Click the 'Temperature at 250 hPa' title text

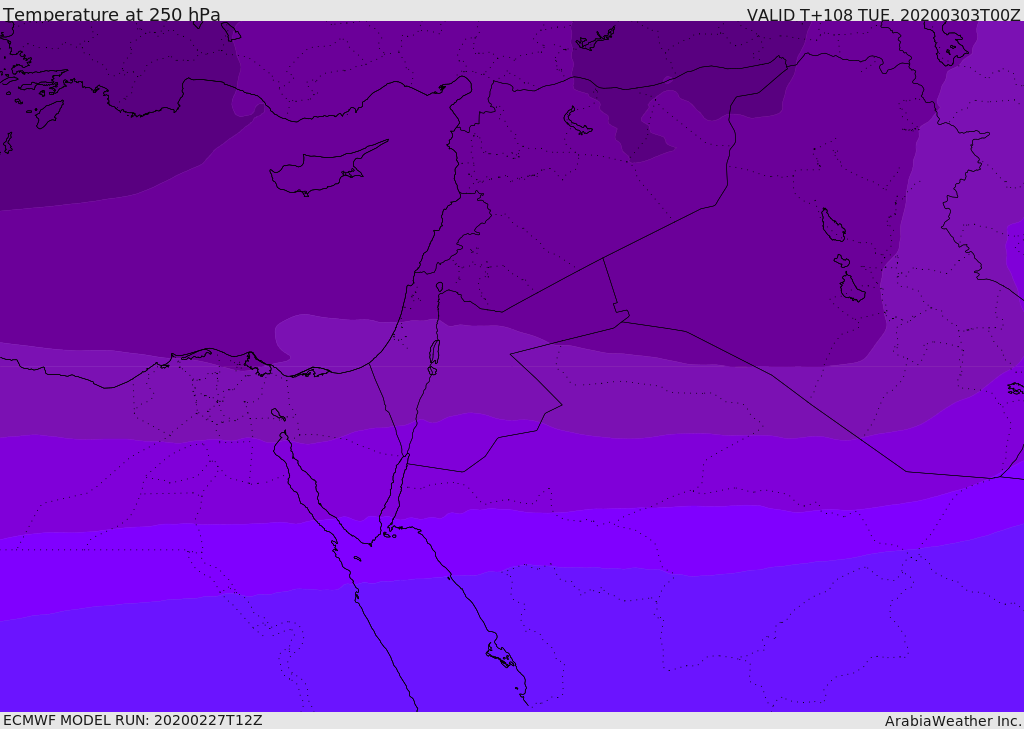coord(112,14)
